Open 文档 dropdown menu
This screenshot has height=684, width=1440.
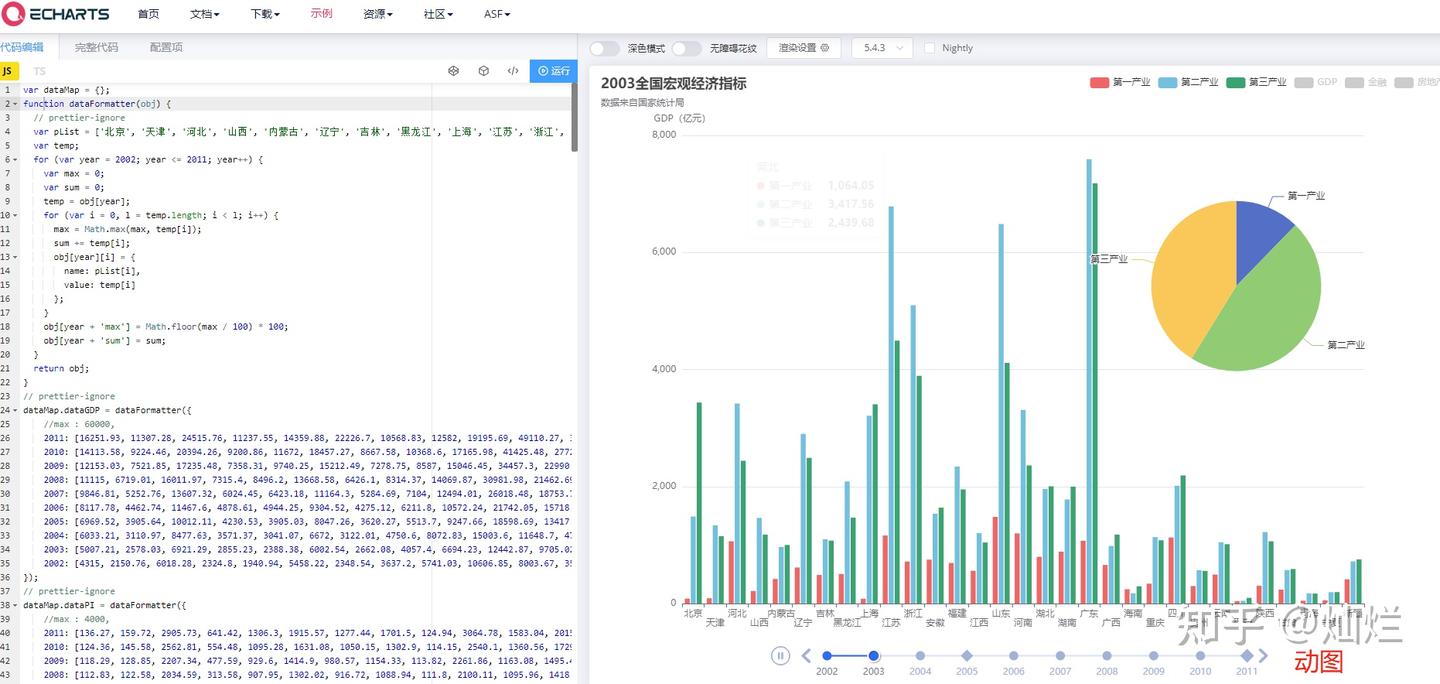(x=204, y=14)
